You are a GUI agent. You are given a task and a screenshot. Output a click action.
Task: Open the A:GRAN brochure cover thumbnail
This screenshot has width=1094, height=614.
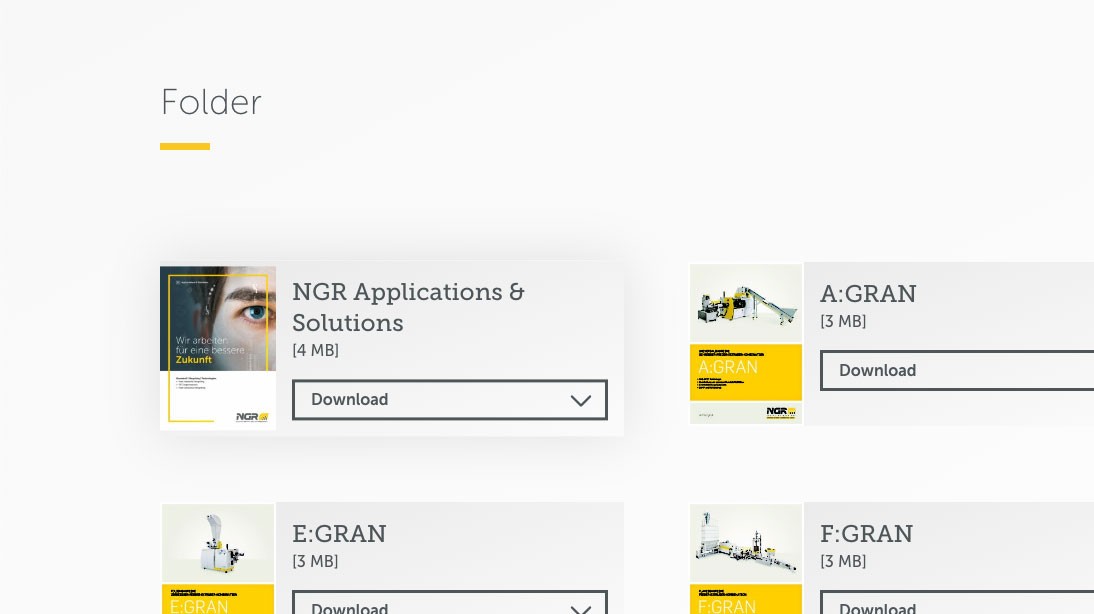[746, 343]
